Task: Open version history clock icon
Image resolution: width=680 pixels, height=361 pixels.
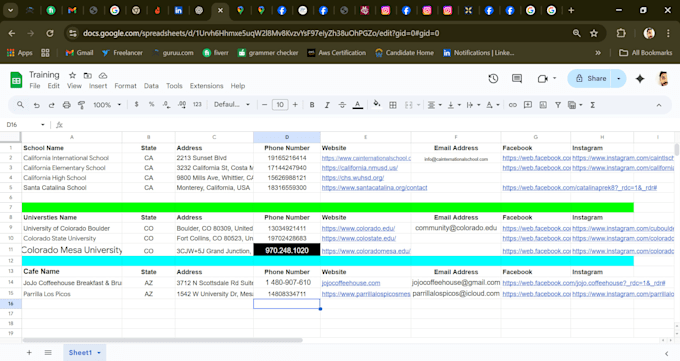Action: [493, 79]
